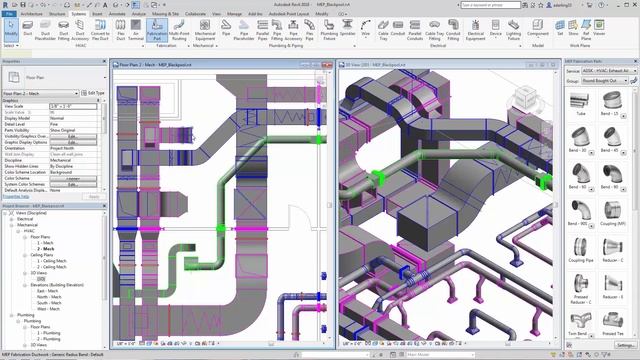Switch to the Architecture ribbon tab
The image size is (640, 360).
pos(31,13)
